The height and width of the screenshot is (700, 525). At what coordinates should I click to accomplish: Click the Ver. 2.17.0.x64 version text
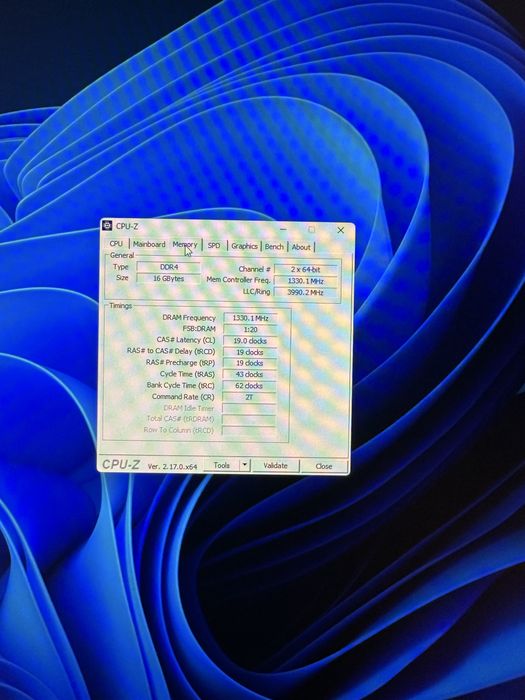[172, 466]
